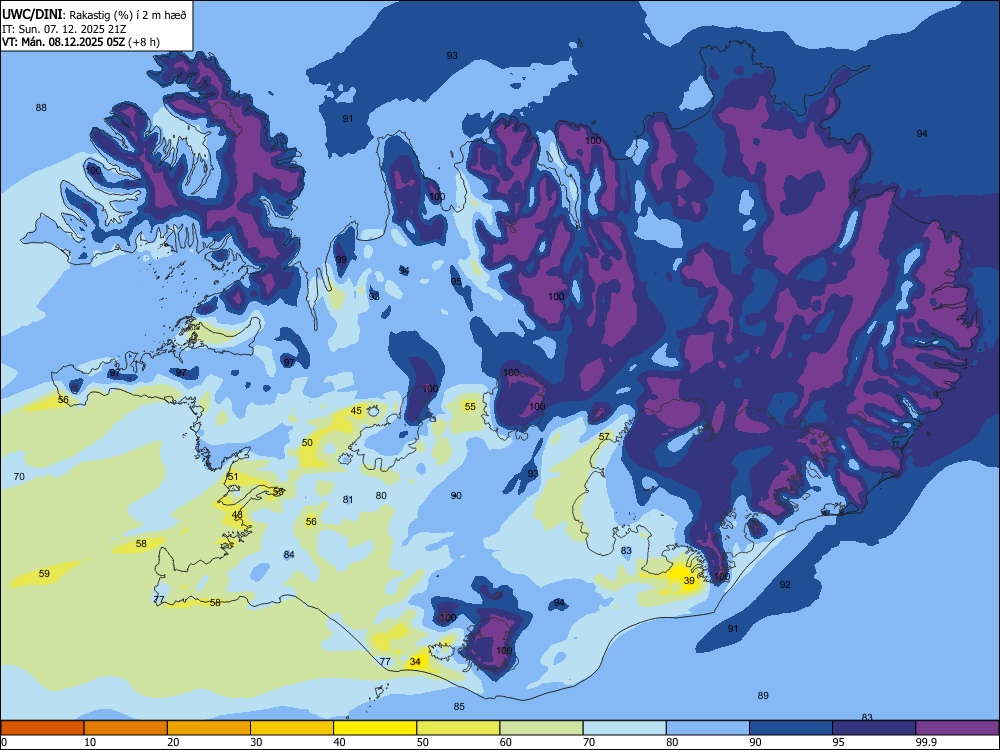Click the orange 10–20 legend swatch
Screen dimensions: 1000x750
point(126,728)
